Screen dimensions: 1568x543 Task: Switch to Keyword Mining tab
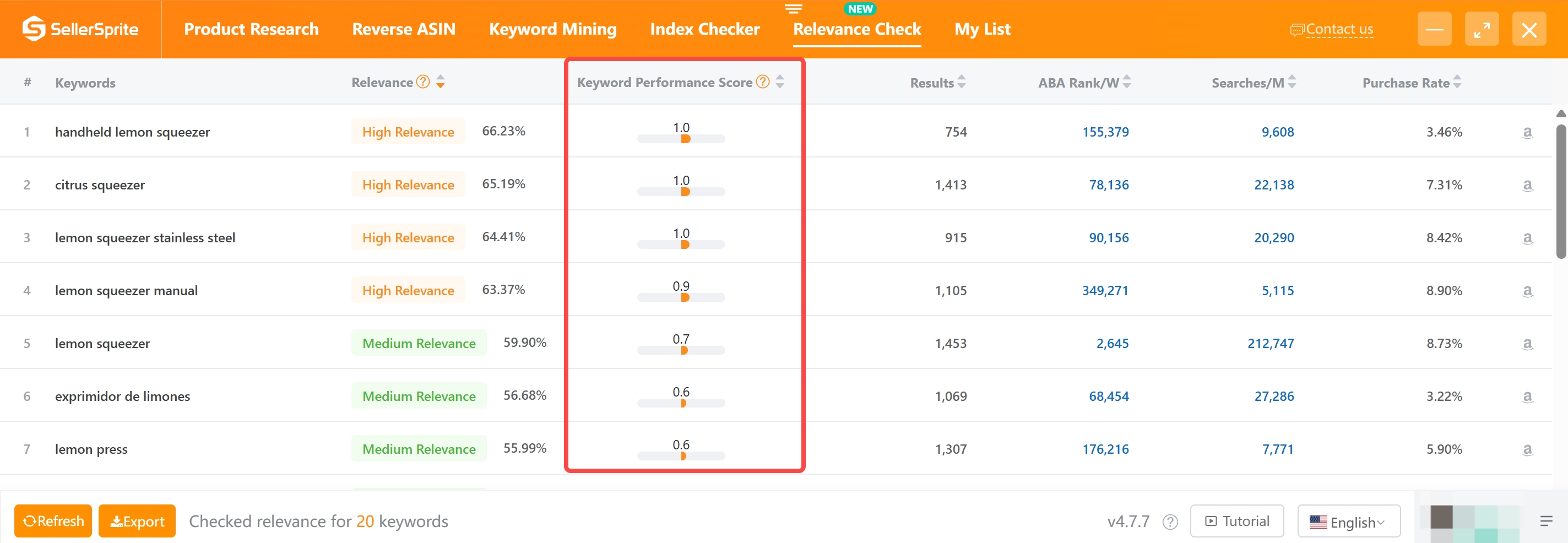[x=553, y=29]
